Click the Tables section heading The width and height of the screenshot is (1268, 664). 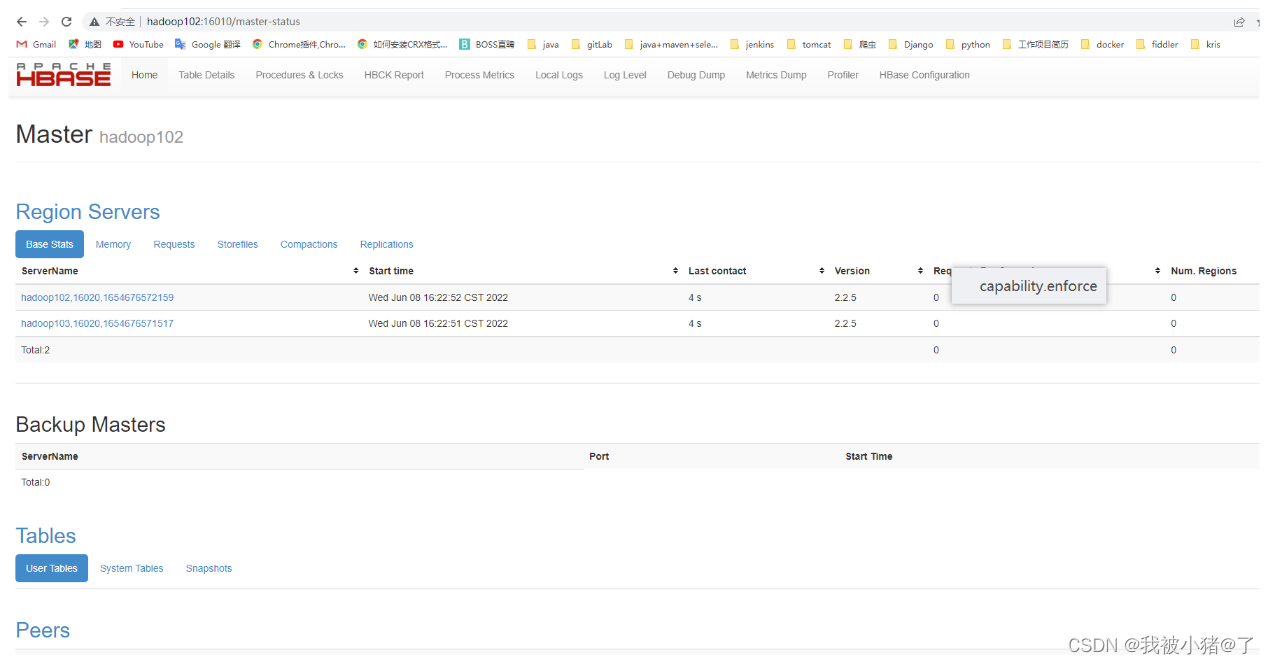(x=45, y=536)
